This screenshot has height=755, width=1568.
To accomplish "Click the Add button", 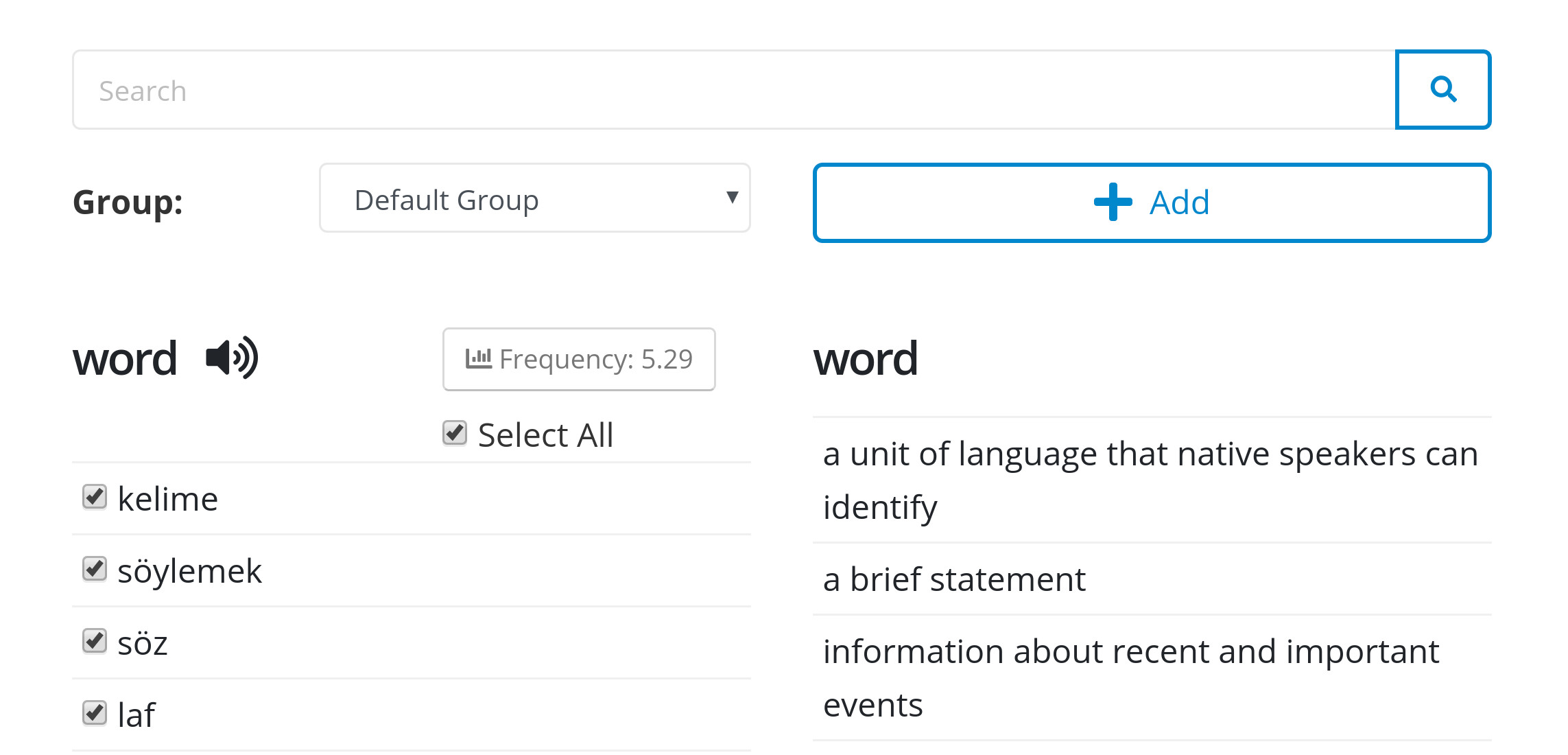I will pyautogui.click(x=1152, y=202).
